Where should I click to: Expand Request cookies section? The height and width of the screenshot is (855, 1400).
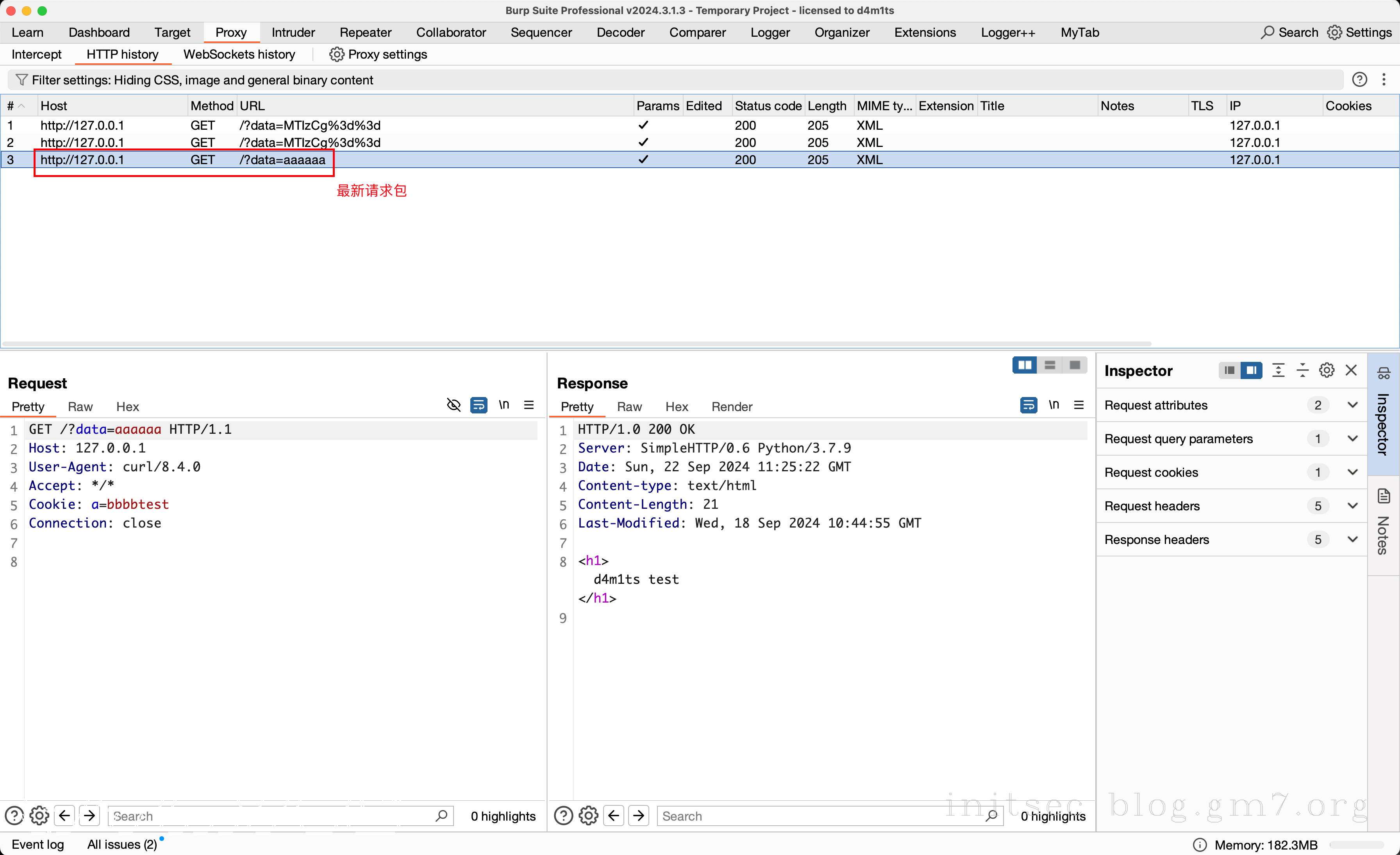click(x=1352, y=472)
